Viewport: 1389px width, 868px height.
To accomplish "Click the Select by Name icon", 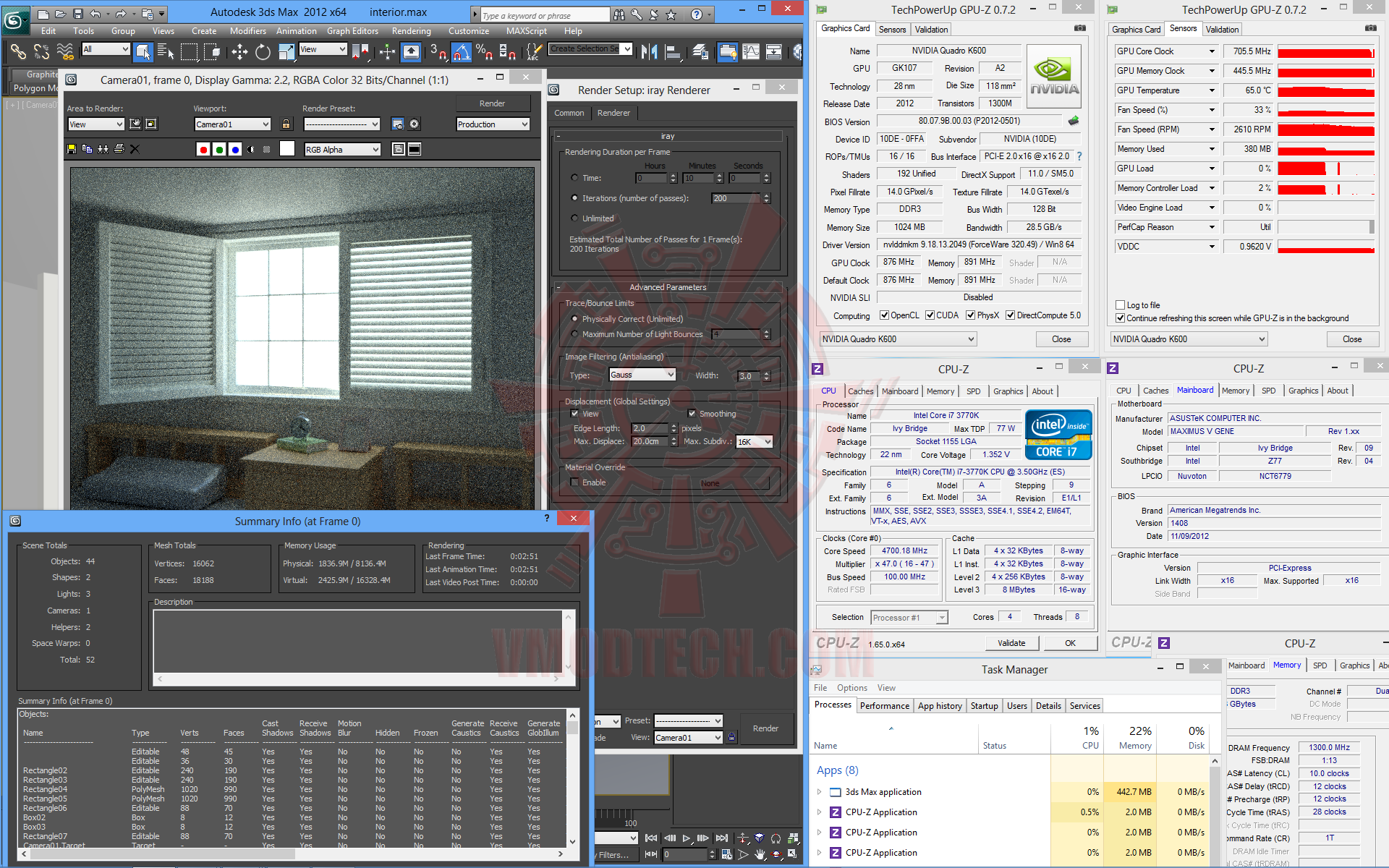I will [165, 52].
